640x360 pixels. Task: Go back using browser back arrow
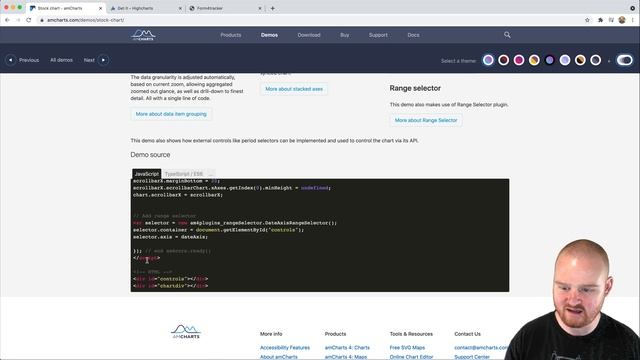(x=7, y=20)
